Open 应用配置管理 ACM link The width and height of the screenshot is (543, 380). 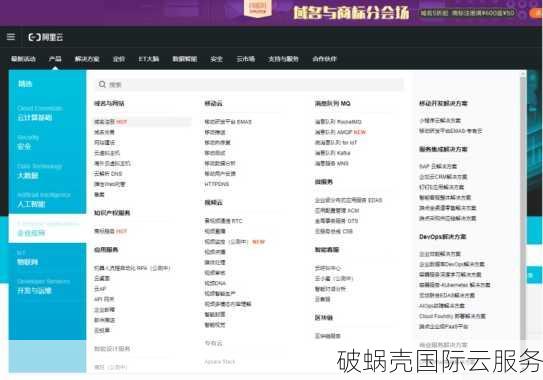337,210
